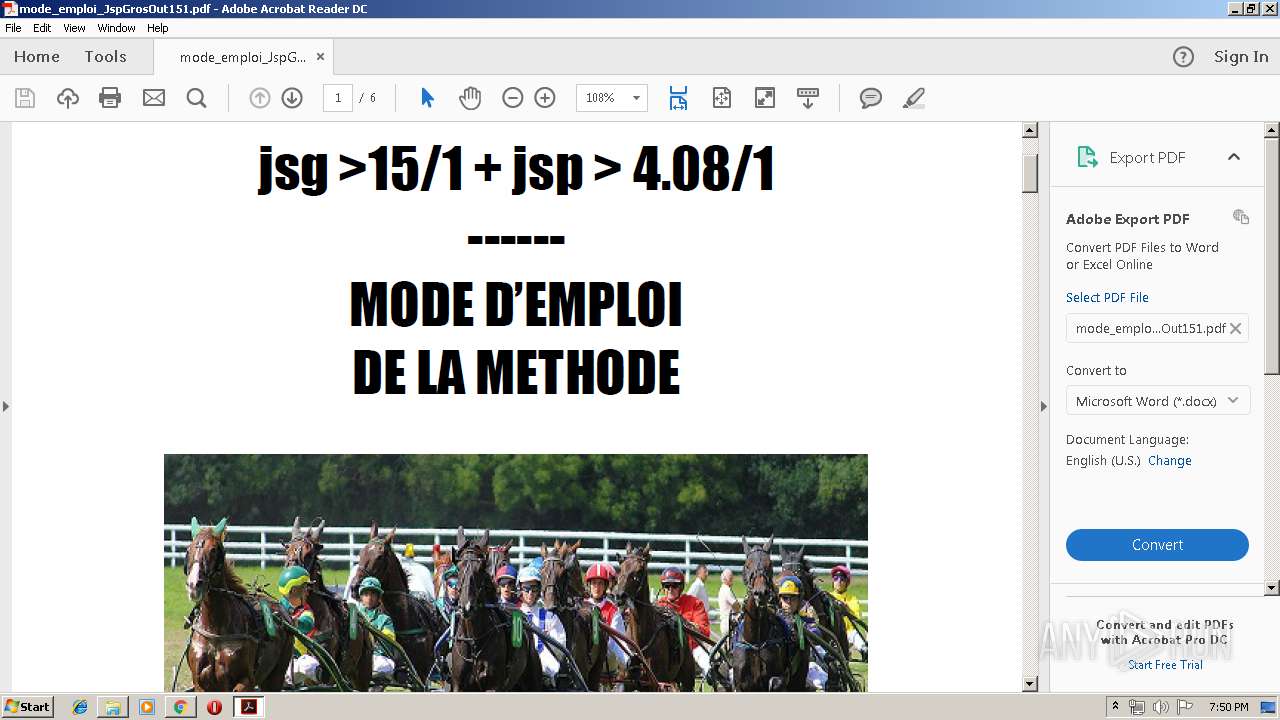Viewport: 1280px width, 720px height.
Task: Open Internet Explorer from taskbar
Action: click(x=81, y=707)
